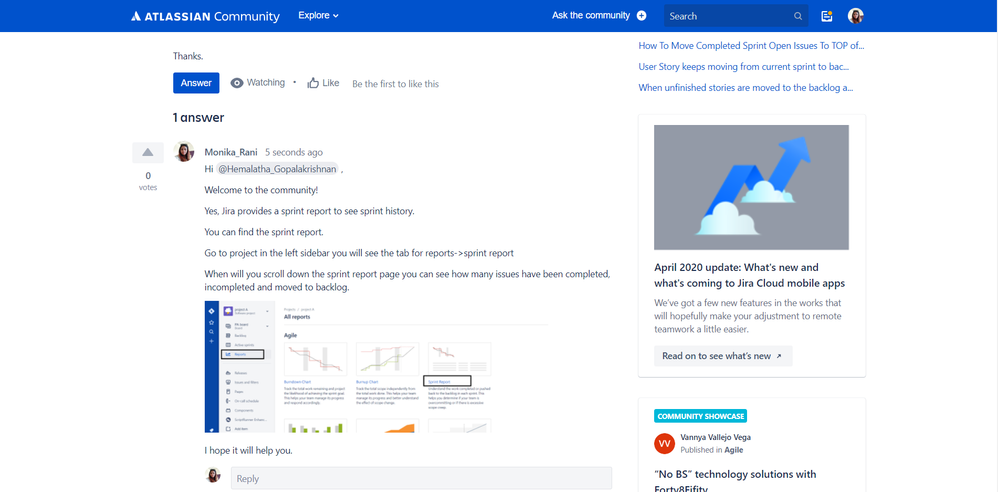Open the blue arrow clouds article image
The image size is (998, 492).
click(x=751, y=187)
